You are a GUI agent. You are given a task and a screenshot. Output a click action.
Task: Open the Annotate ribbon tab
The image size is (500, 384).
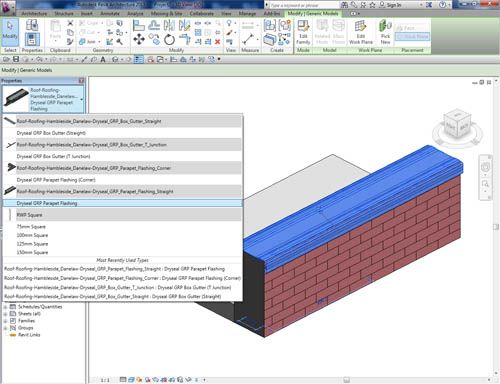click(x=110, y=14)
